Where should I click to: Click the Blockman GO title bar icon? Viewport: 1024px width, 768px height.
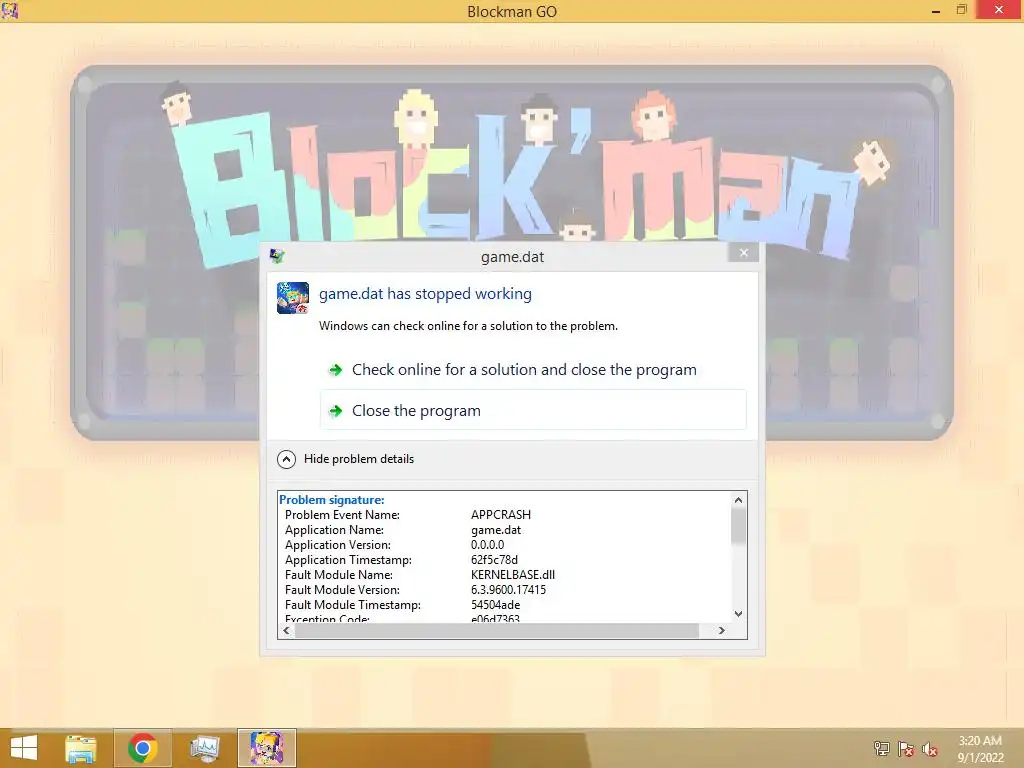pyautogui.click(x=10, y=10)
